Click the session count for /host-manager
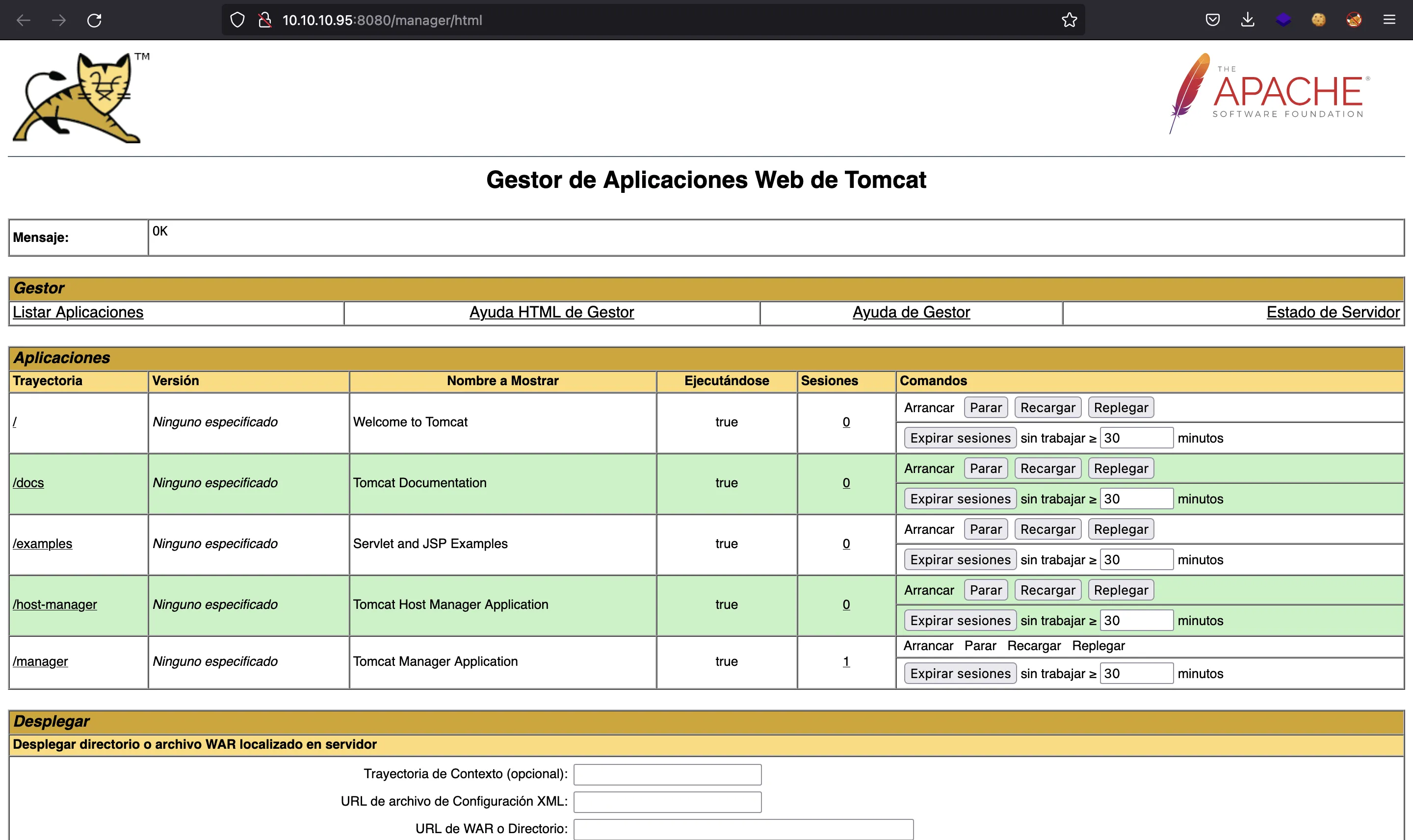This screenshot has width=1413, height=840. pos(846,604)
